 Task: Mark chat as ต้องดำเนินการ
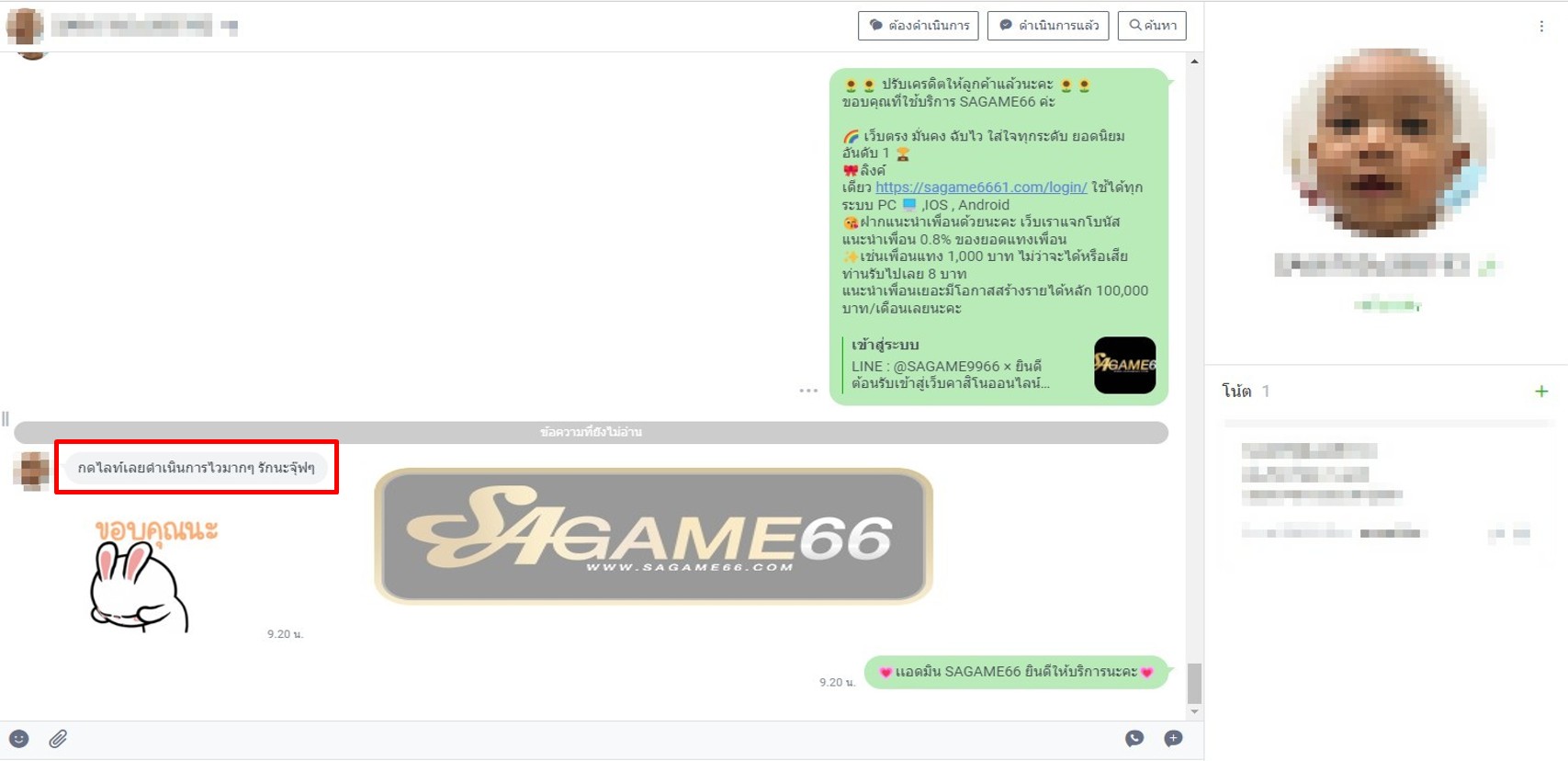(x=919, y=26)
